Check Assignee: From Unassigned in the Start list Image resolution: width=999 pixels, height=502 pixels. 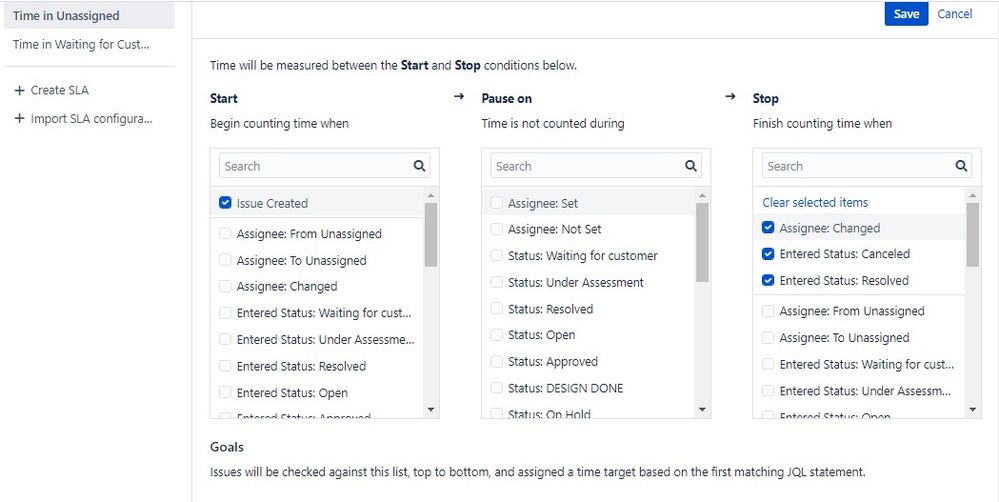tap(225, 234)
